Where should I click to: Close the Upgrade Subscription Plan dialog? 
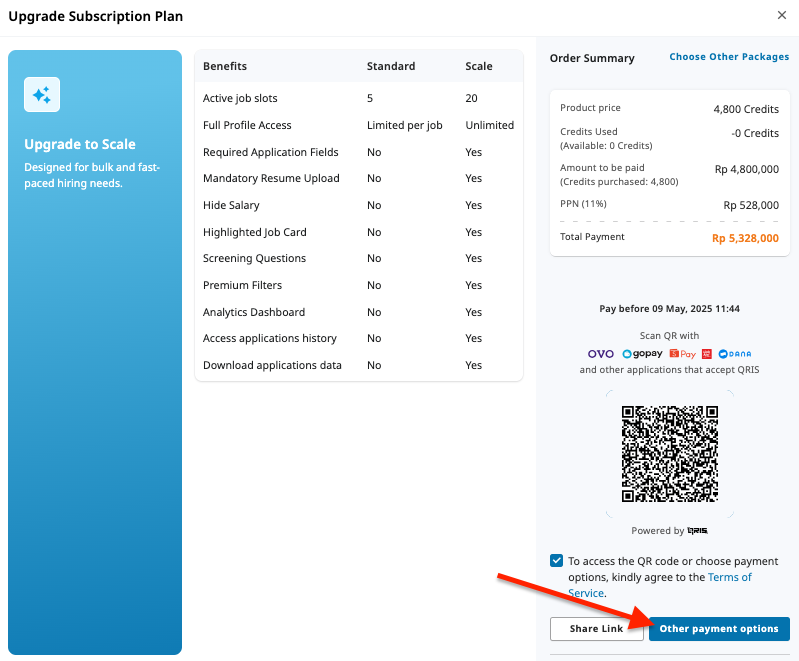pos(782,15)
